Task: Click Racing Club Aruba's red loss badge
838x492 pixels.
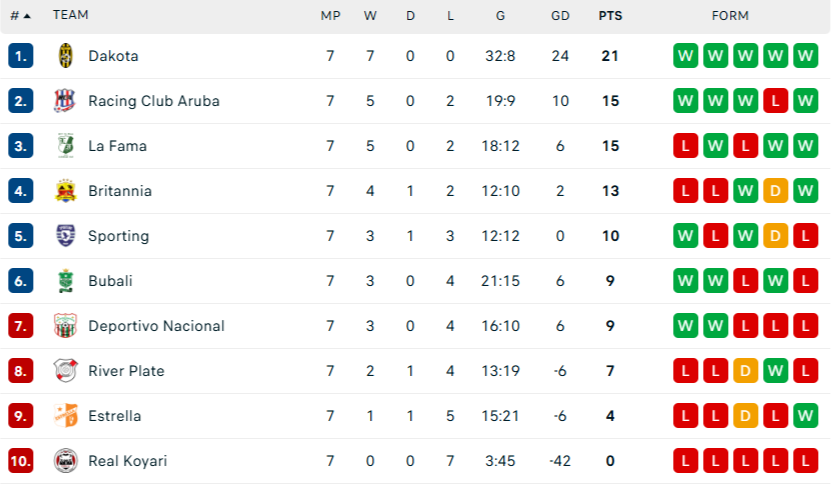Action: [x=775, y=101]
